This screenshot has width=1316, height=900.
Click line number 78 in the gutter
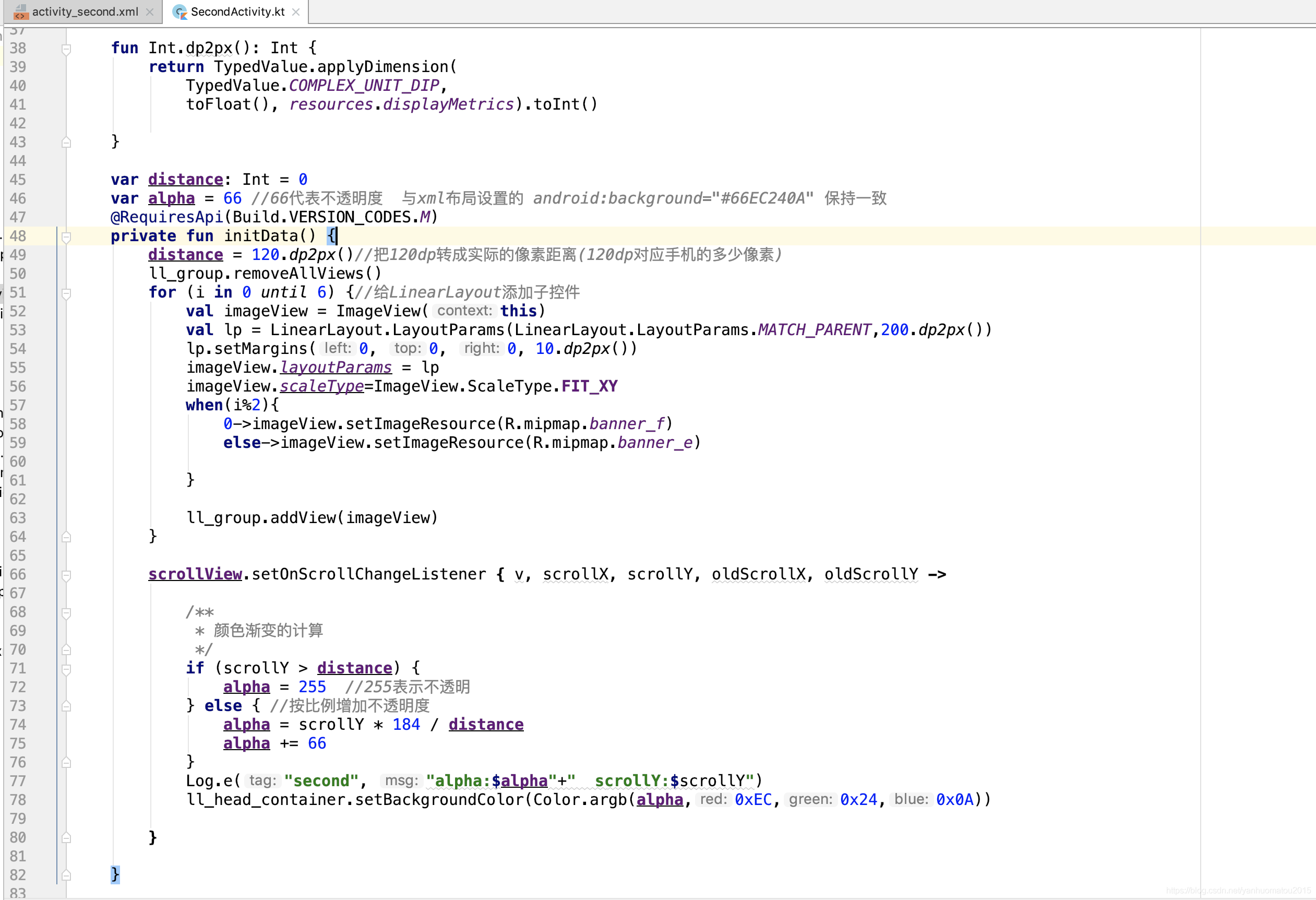(x=18, y=800)
